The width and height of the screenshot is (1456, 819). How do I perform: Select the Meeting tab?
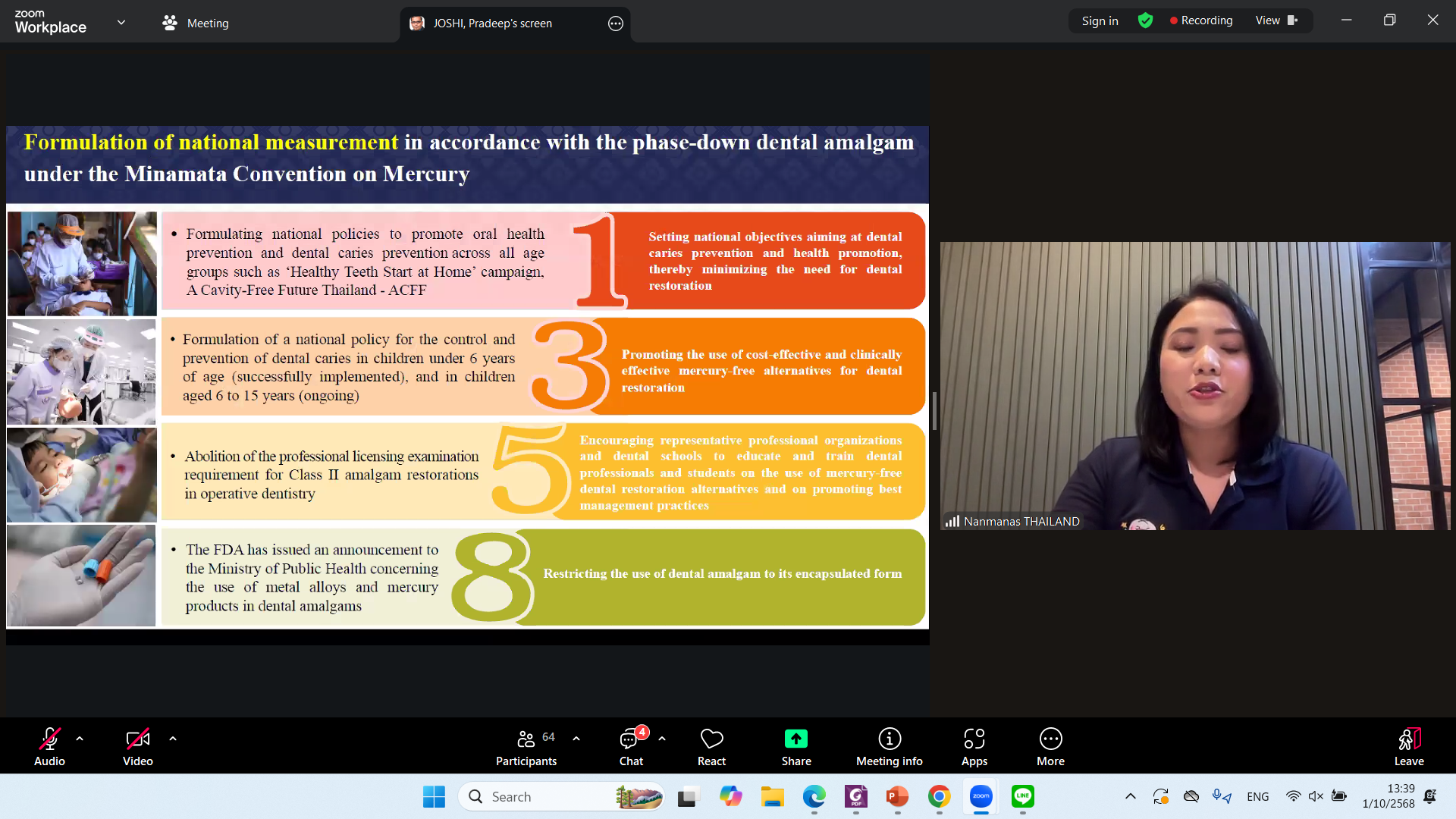click(196, 23)
